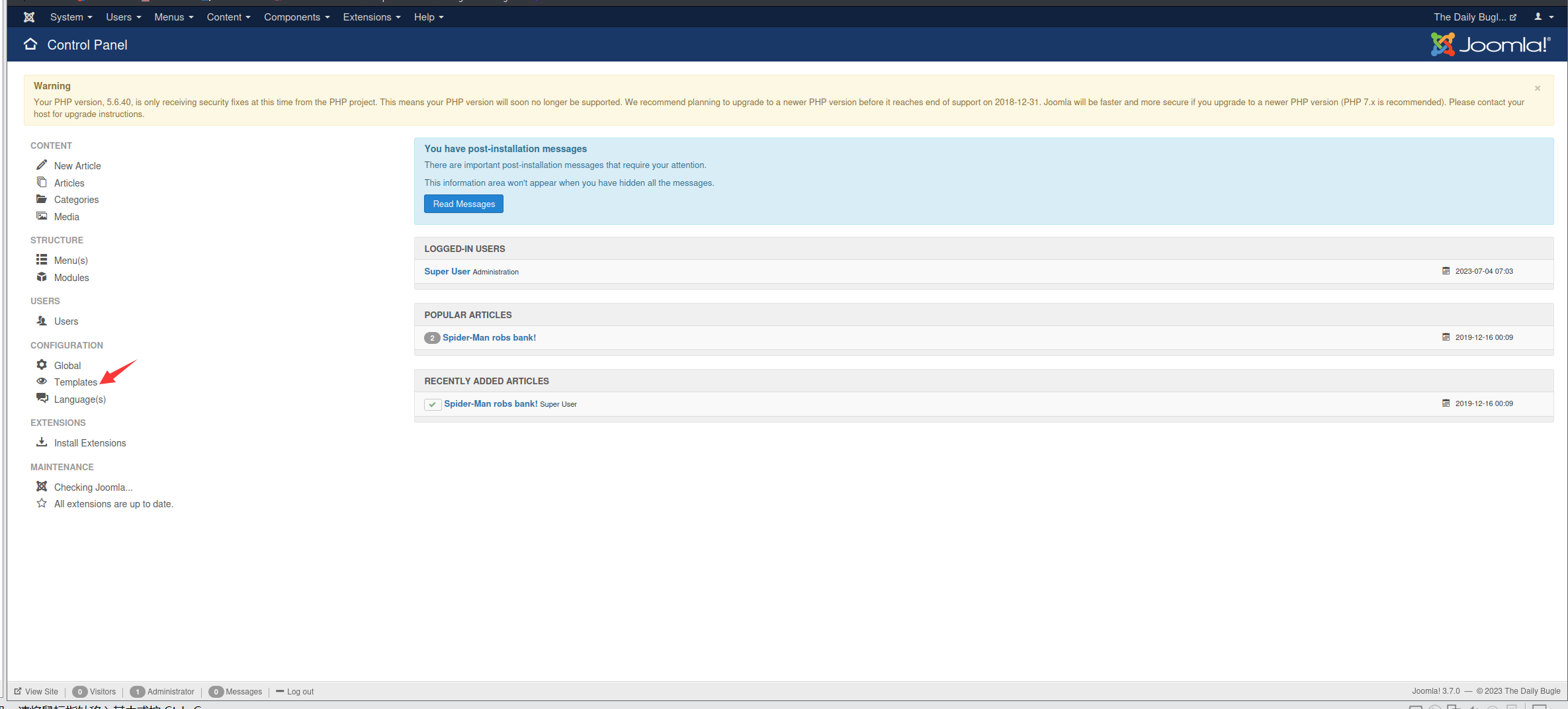Toggle published checkmark for Spider-Man article
This screenshot has height=709, width=1568.
[x=432, y=404]
